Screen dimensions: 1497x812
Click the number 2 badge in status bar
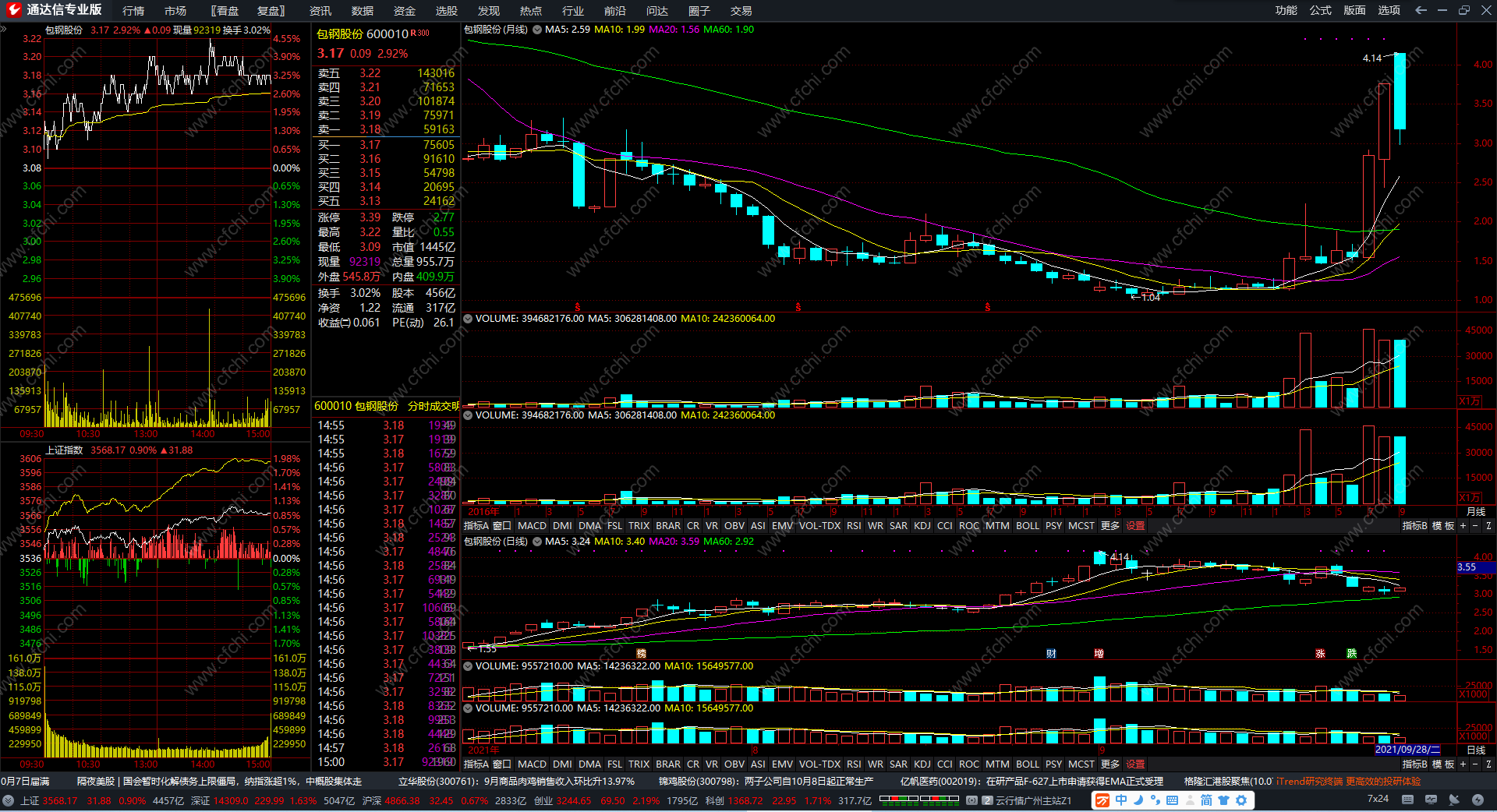coord(987,800)
